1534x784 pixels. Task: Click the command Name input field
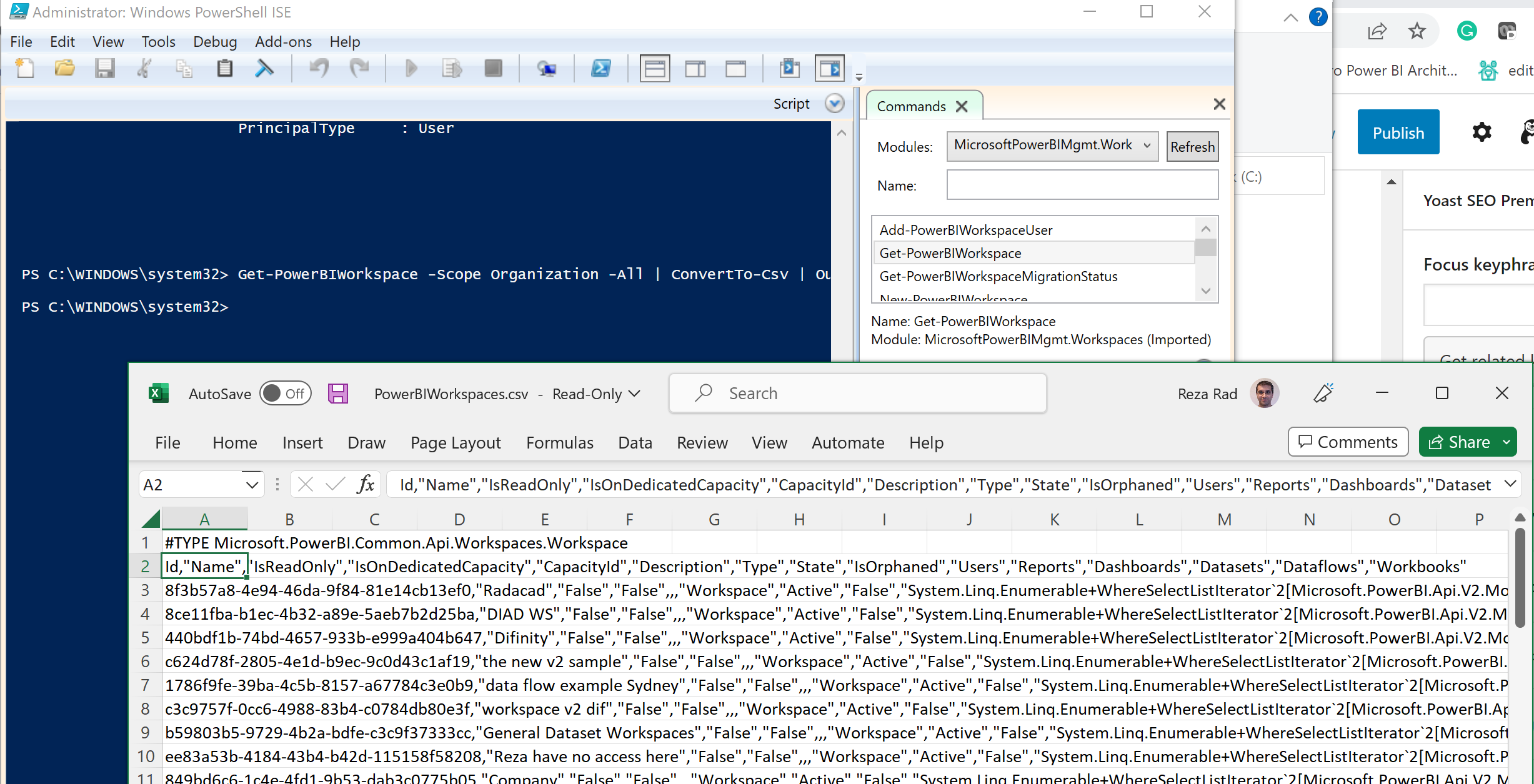point(1082,186)
